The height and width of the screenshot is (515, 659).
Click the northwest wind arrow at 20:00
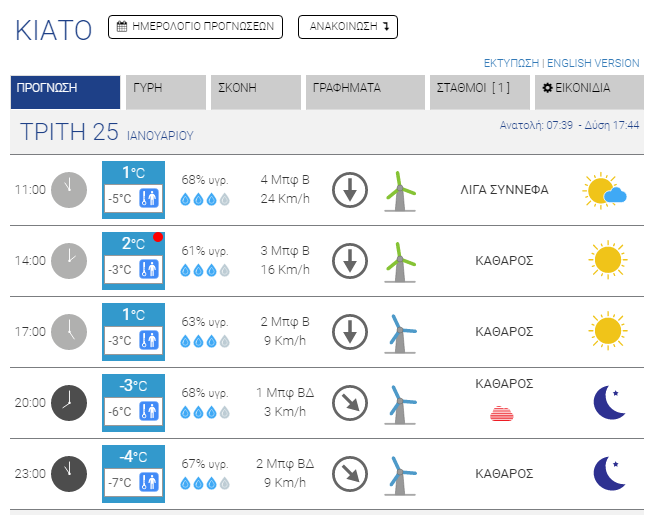point(350,402)
